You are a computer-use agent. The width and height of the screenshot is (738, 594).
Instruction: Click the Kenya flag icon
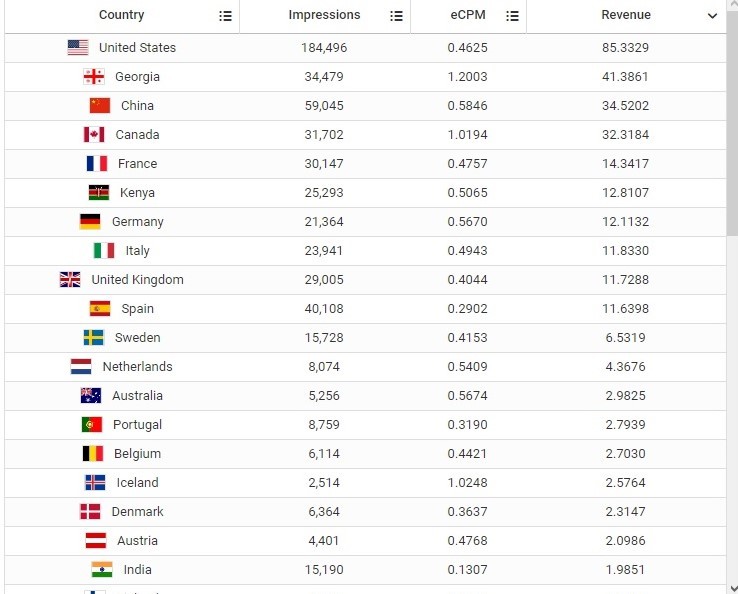tap(99, 193)
